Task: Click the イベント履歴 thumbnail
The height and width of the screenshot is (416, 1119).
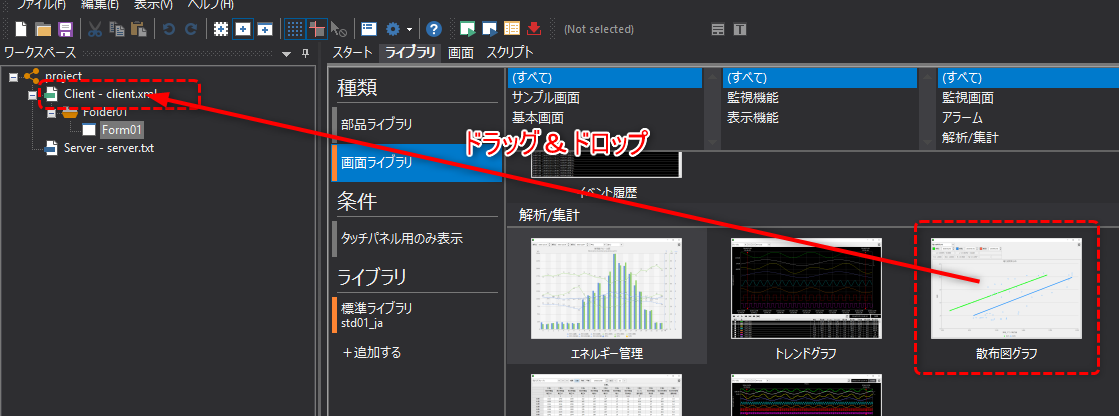Action: coord(607,164)
